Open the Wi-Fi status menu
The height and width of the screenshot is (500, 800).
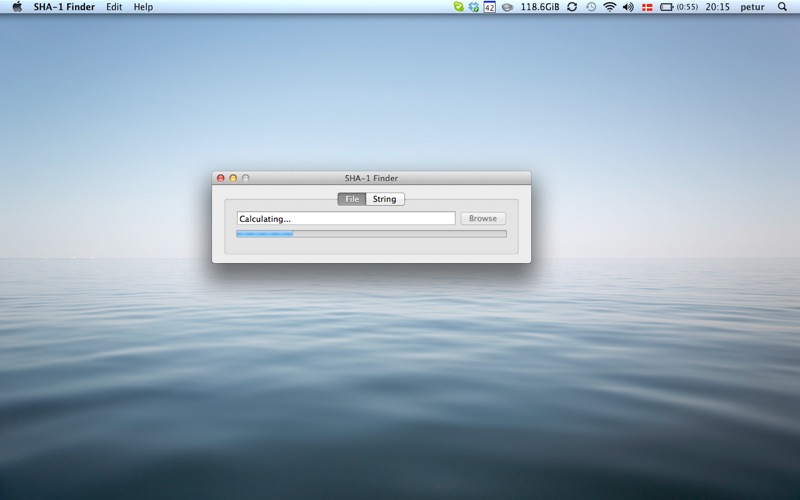click(x=609, y=7)
